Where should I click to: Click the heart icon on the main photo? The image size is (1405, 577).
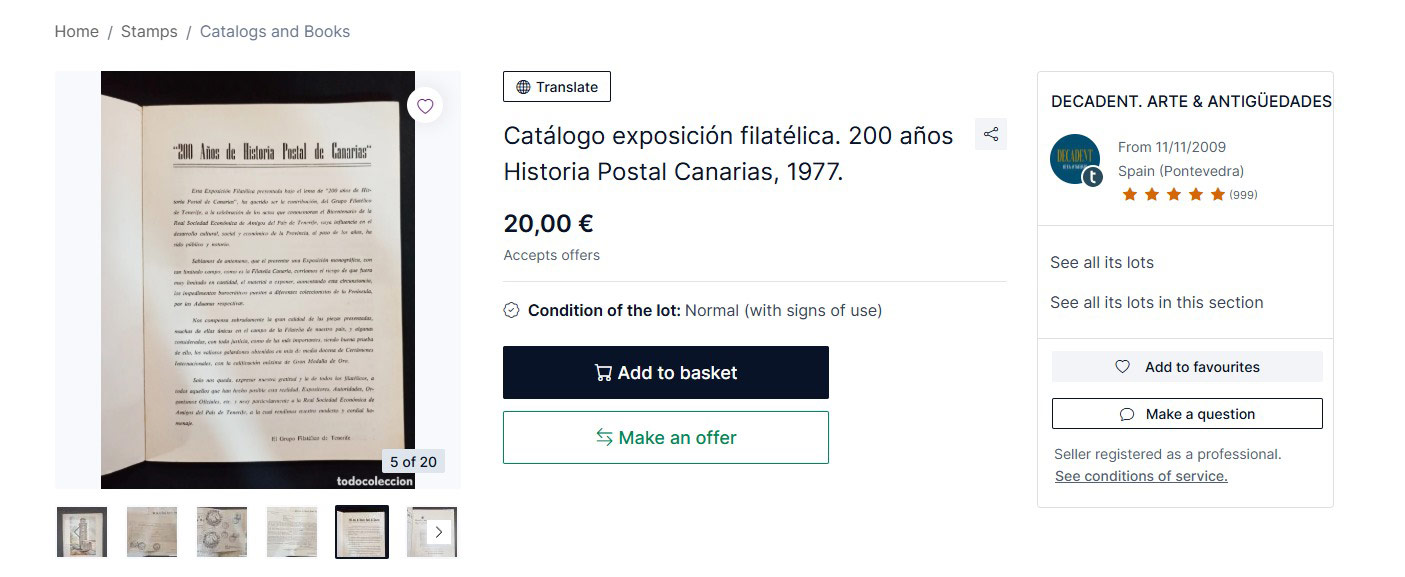click(x=425, y=106)
